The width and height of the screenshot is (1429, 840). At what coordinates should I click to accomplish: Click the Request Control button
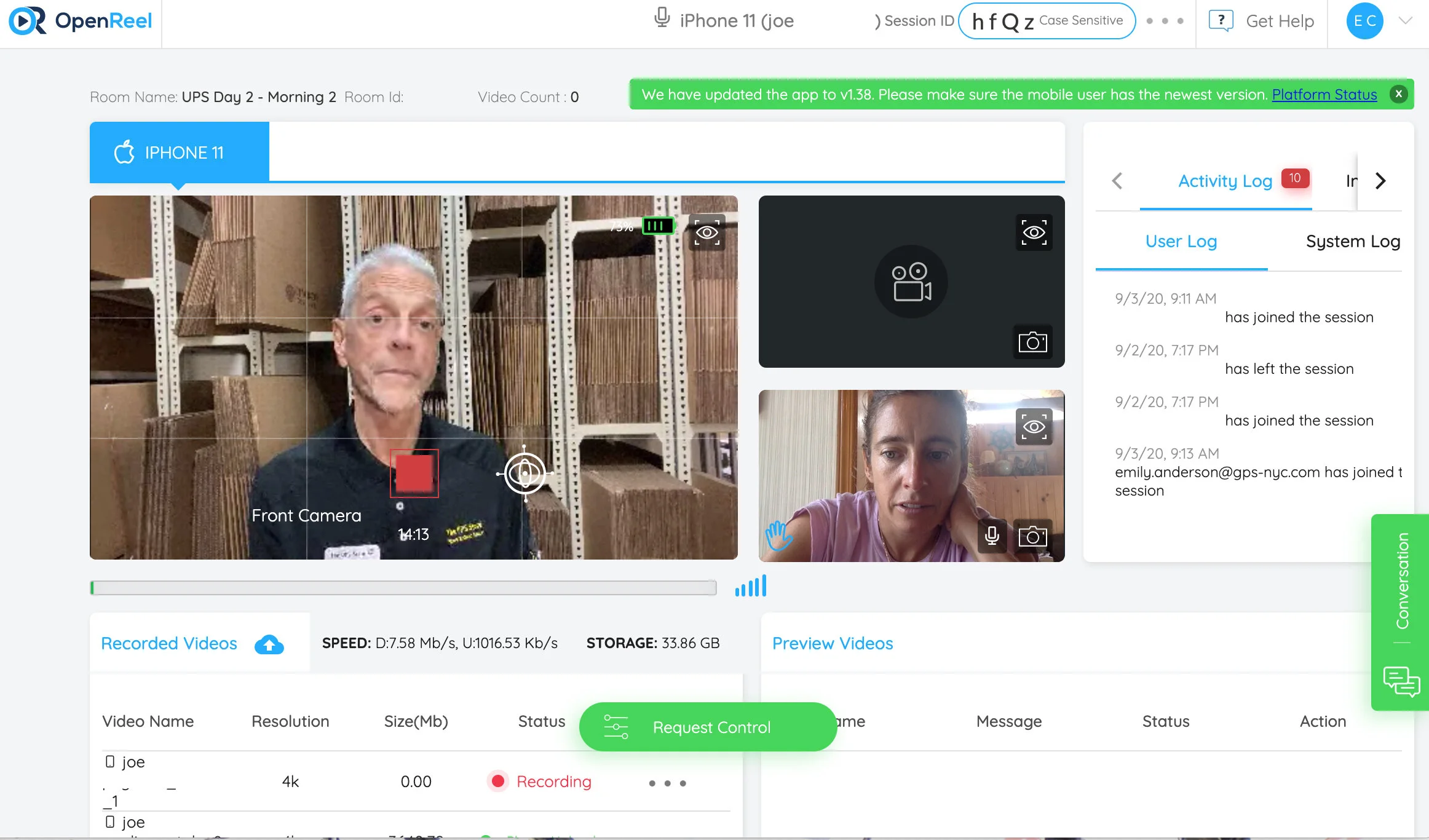pyautogui.click(x=708, y=727)
